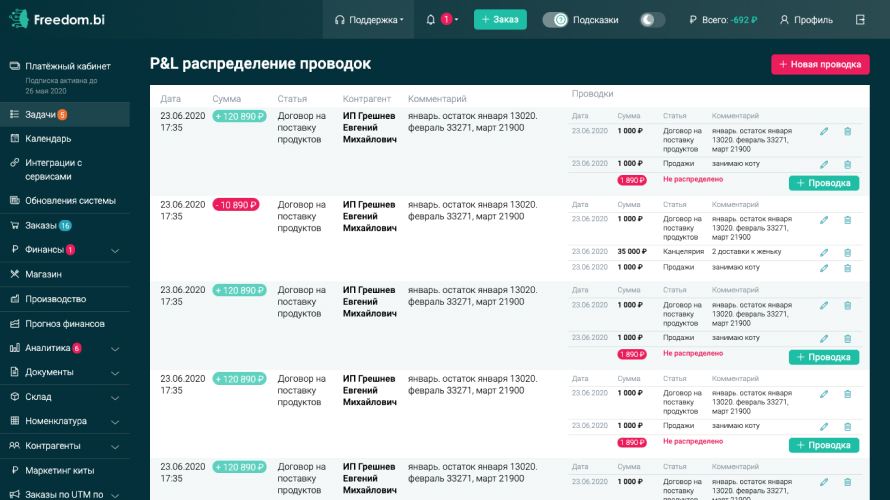Click the Задачи list icon
Viewport: 890px width, 500px height.
pos(15,115)
